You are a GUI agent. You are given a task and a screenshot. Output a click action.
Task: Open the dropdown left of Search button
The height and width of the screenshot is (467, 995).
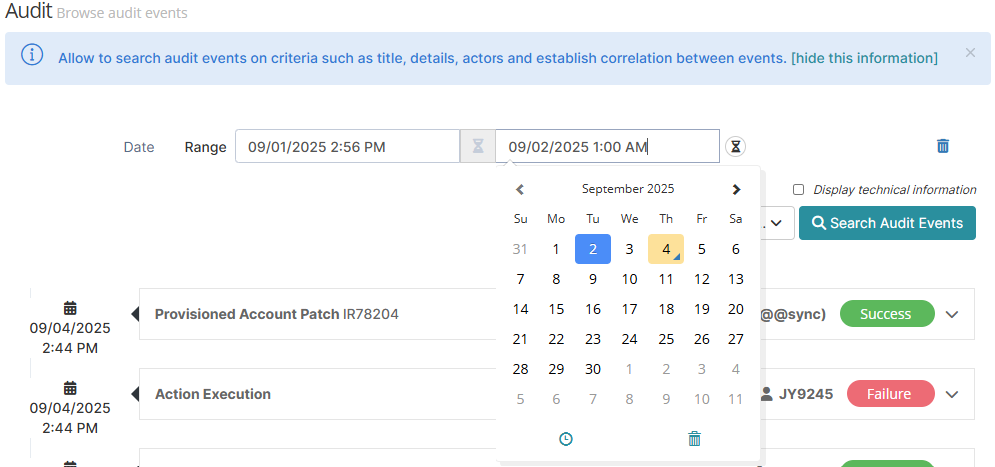click(x=776, y=223)
